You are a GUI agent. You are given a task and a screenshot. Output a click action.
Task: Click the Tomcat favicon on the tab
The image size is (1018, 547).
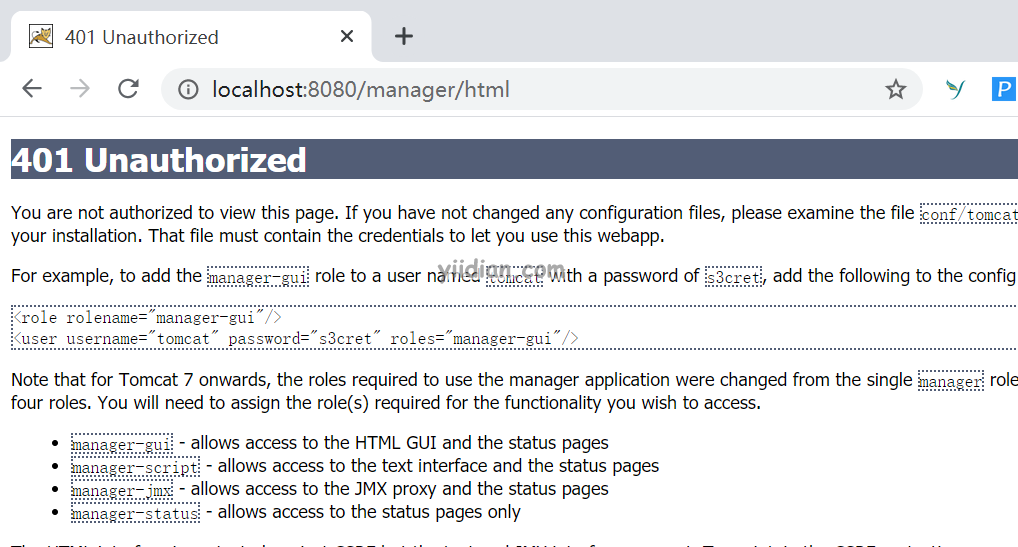(x=41, y=36)
